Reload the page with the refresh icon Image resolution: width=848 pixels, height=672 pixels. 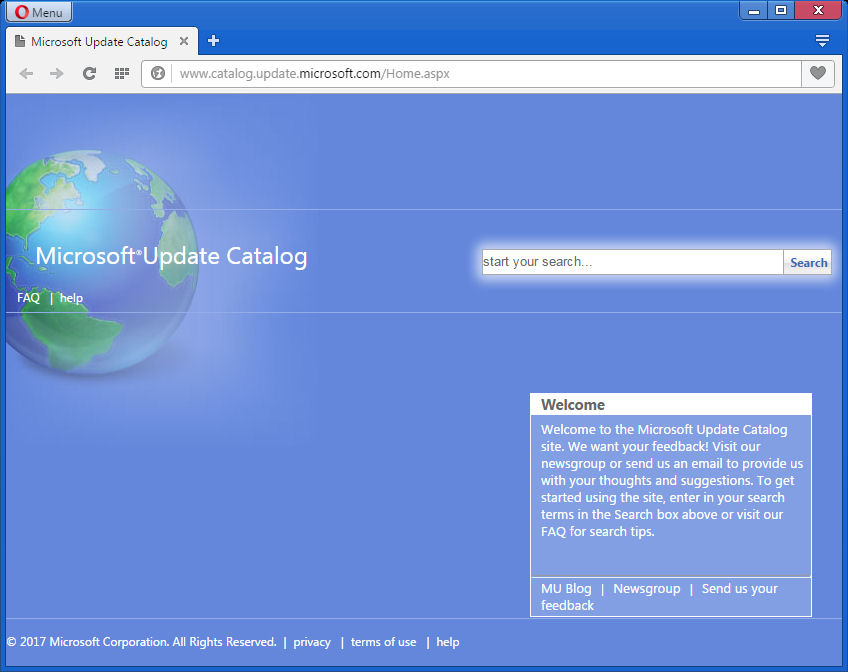point(89,73)
